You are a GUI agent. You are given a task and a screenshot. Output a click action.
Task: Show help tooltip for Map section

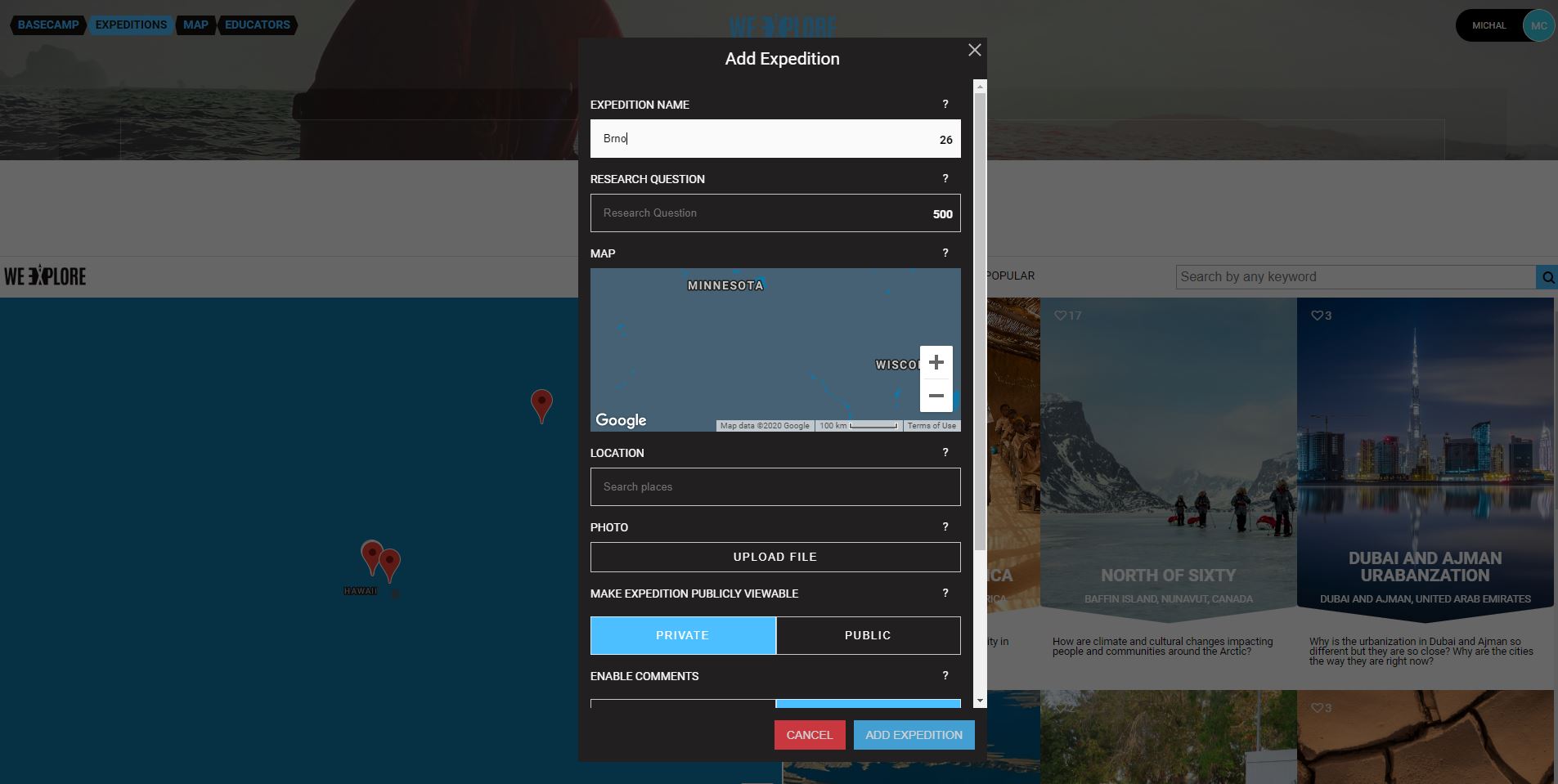tap(945, 253)
